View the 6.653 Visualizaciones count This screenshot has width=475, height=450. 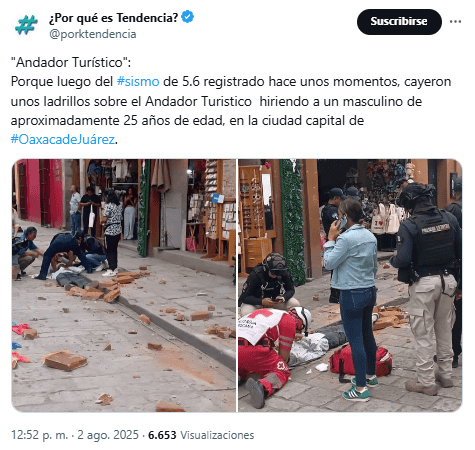[x=201, y=435]
